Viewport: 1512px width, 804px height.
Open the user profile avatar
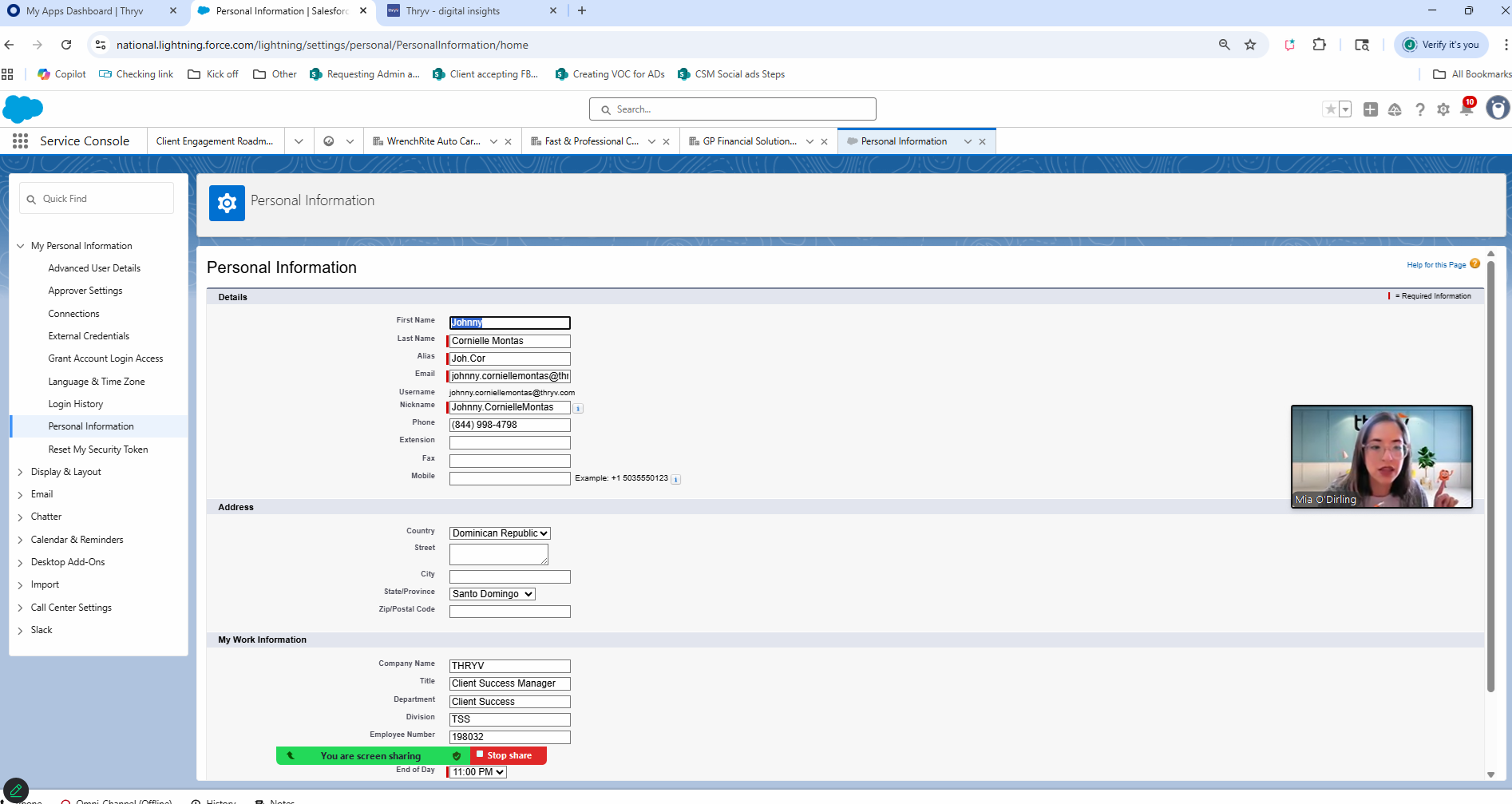click(1498, 108)
